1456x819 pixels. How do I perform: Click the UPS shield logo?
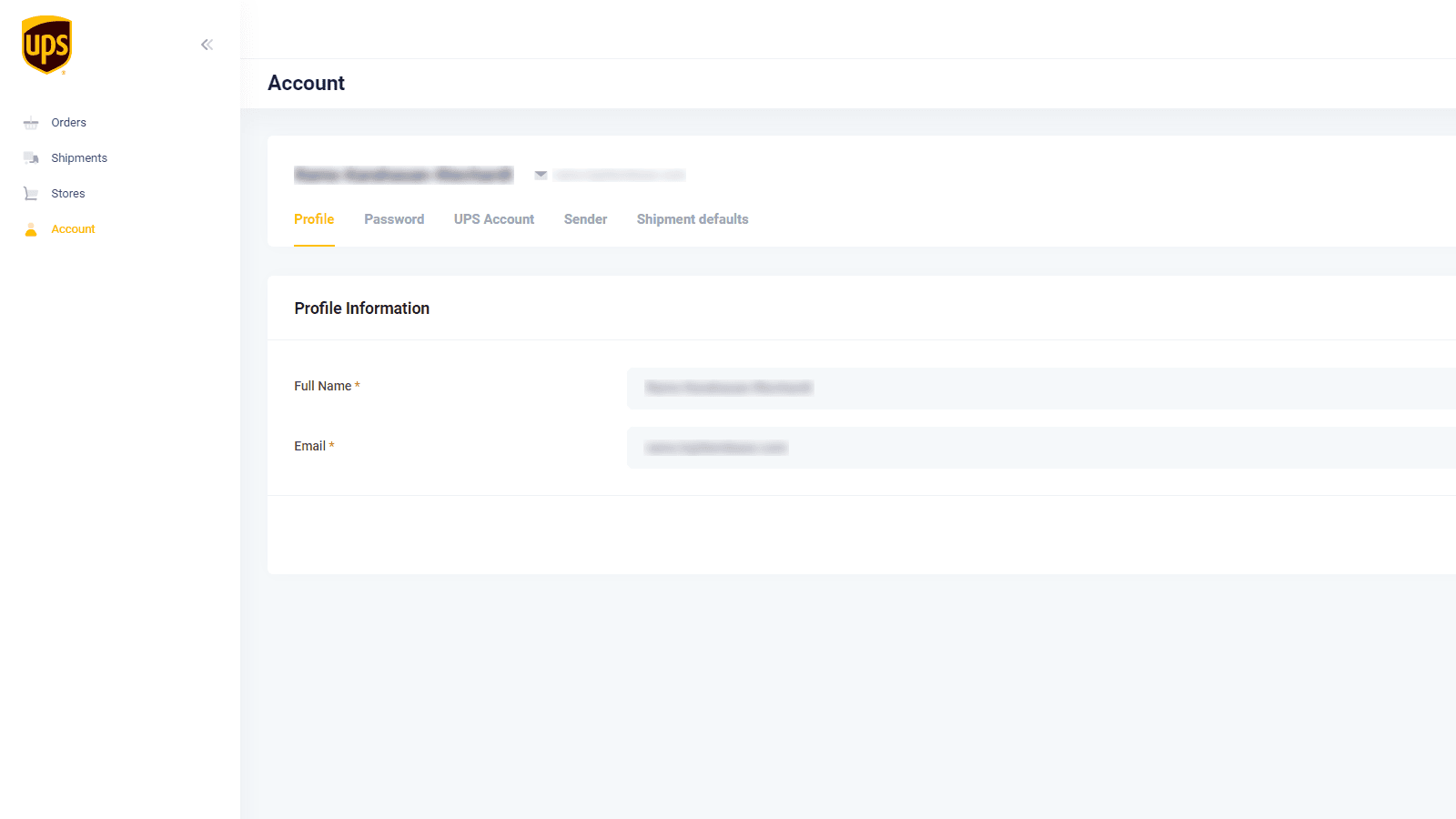click(46, 44)
